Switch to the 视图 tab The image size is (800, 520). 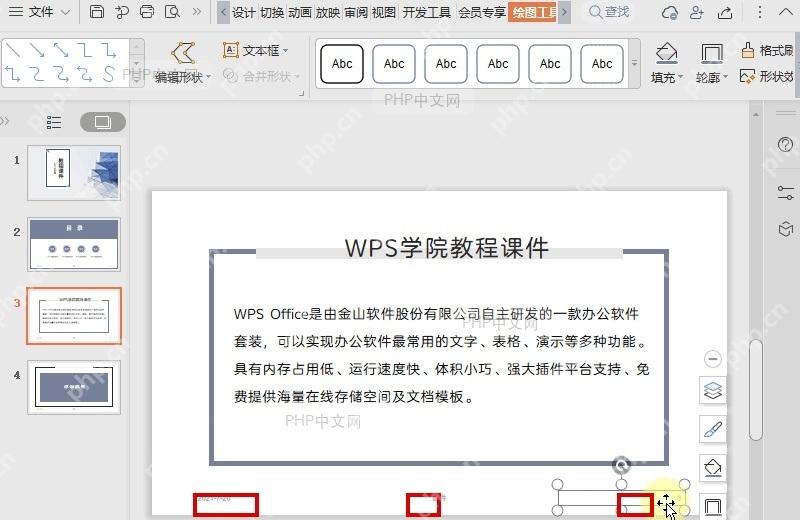click(x=384, y=12)
